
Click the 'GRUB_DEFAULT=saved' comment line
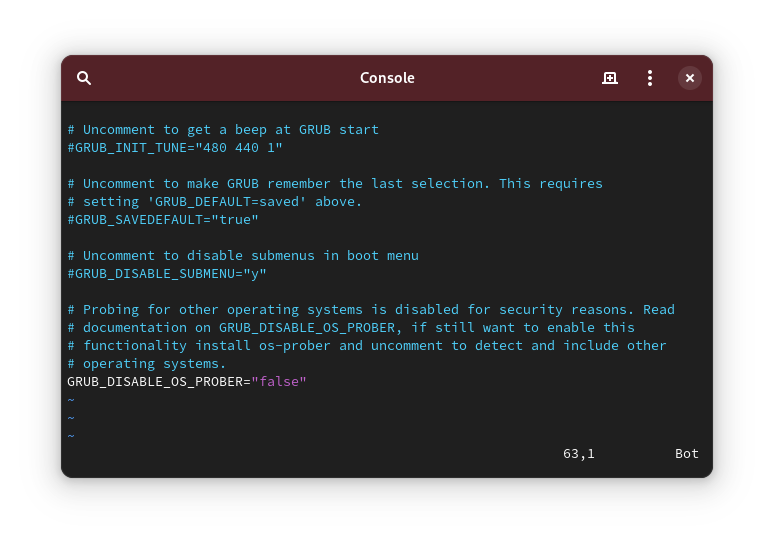pos(215,202)
